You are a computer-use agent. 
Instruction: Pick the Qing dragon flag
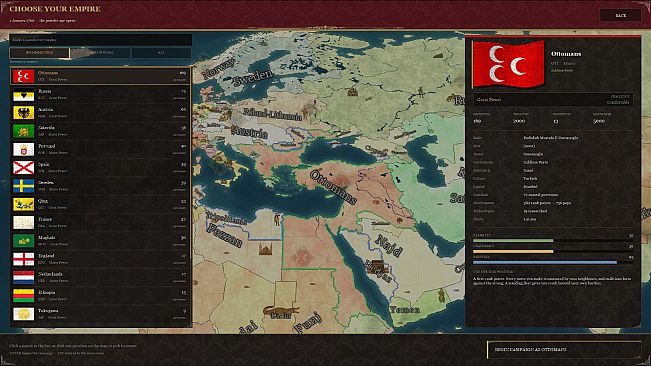pos(23,204)
